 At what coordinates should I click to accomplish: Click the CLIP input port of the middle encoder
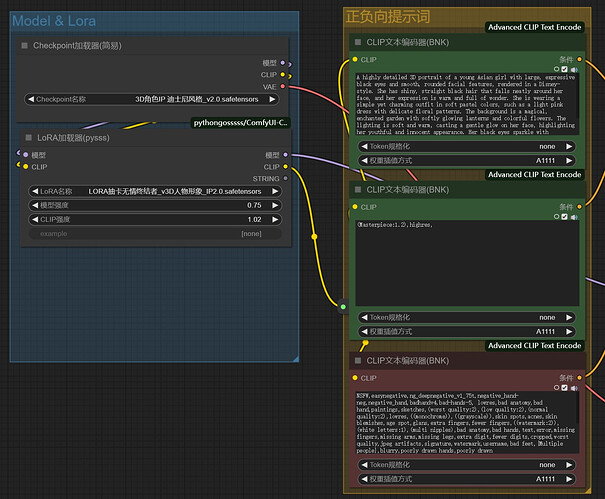pos(354,207)
